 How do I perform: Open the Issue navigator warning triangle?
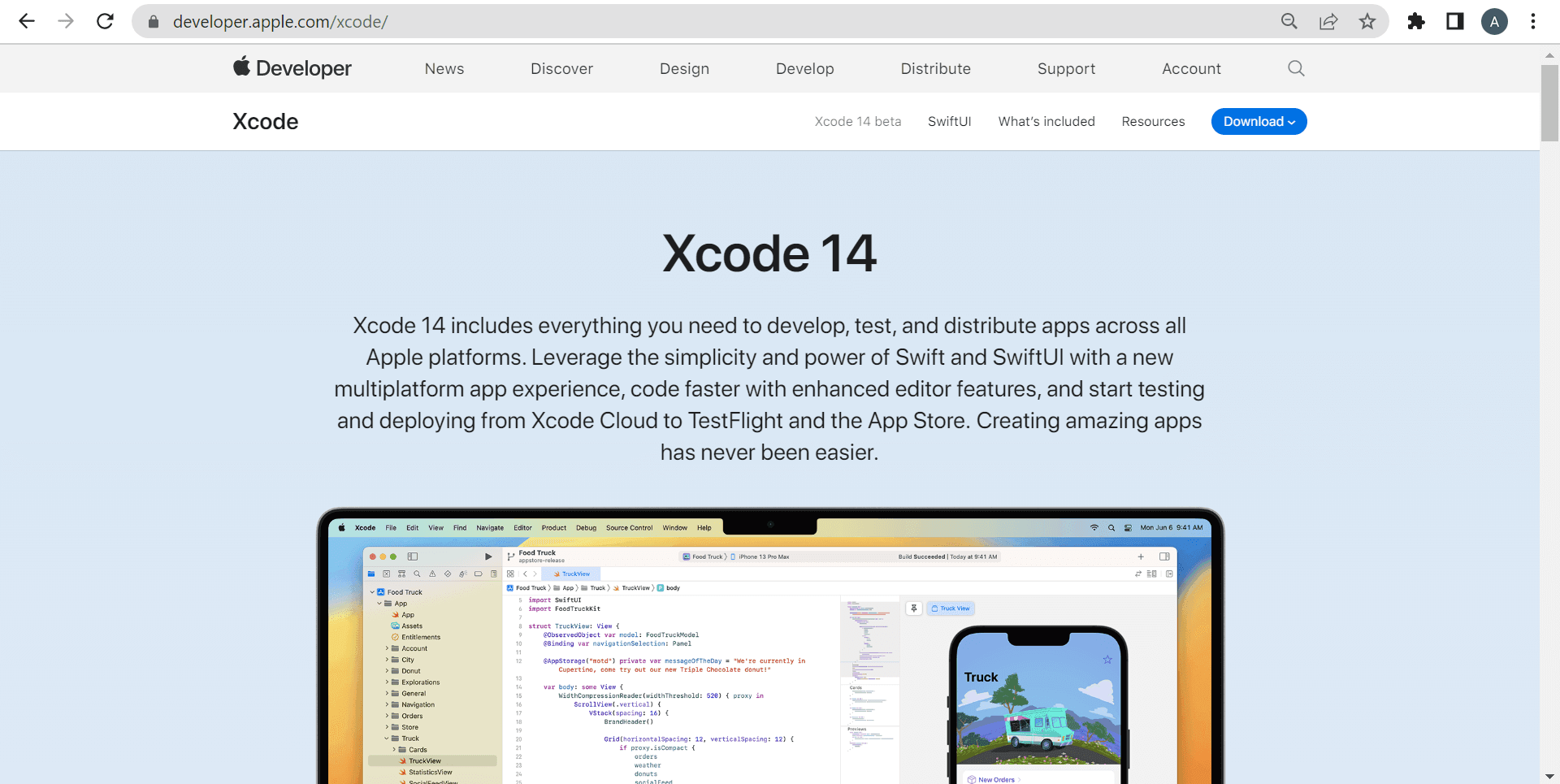tap(431, 574)
